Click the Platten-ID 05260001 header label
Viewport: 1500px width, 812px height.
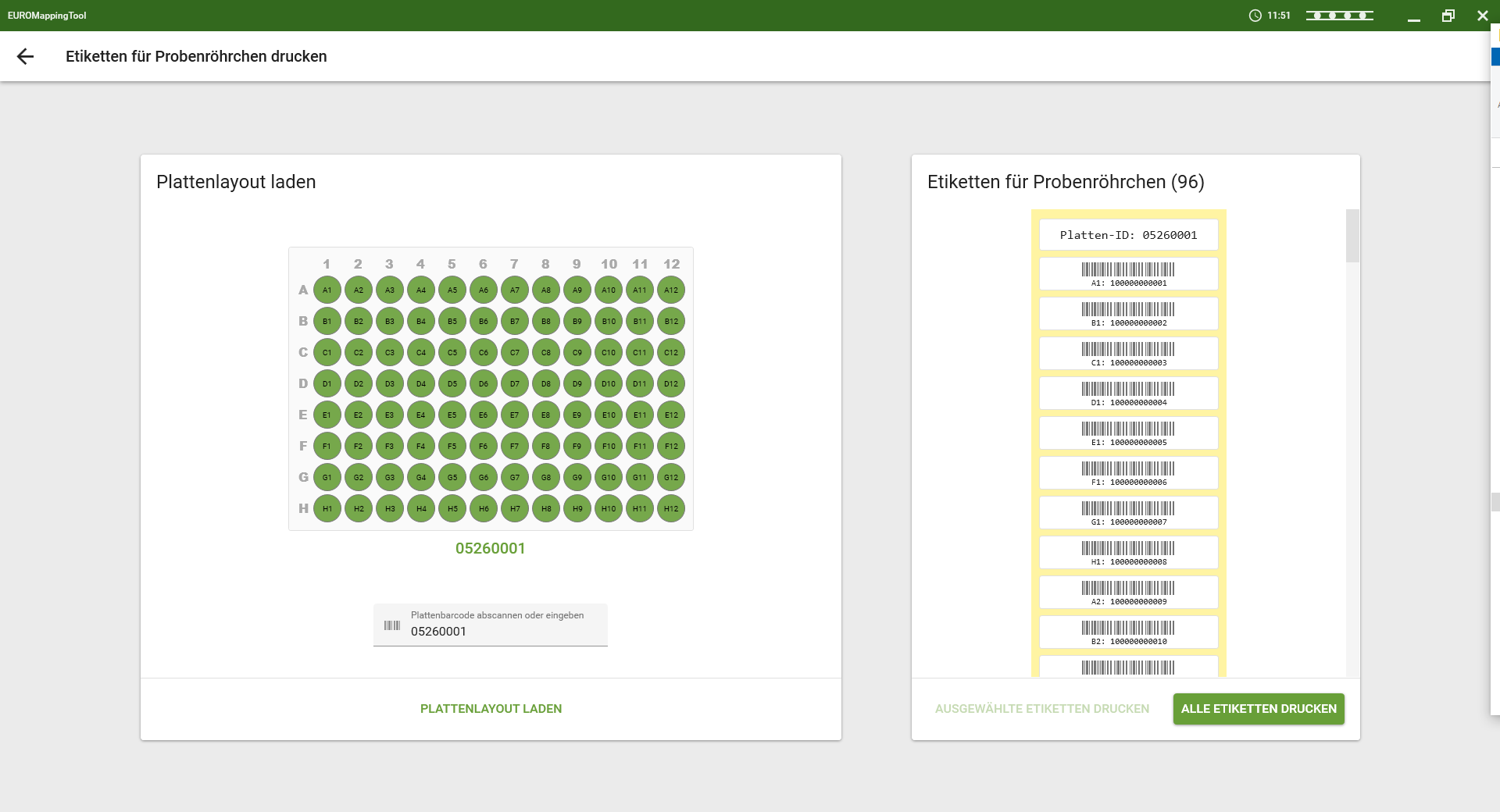coord(1128,235)
